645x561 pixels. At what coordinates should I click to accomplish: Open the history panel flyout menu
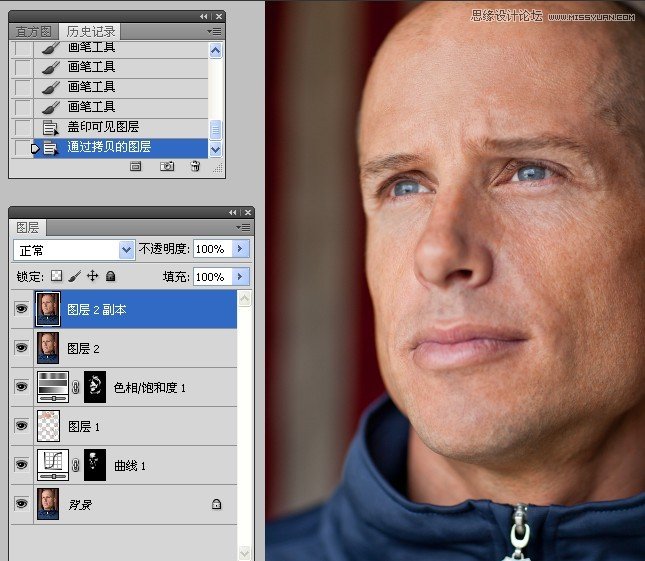click(214, 31)
